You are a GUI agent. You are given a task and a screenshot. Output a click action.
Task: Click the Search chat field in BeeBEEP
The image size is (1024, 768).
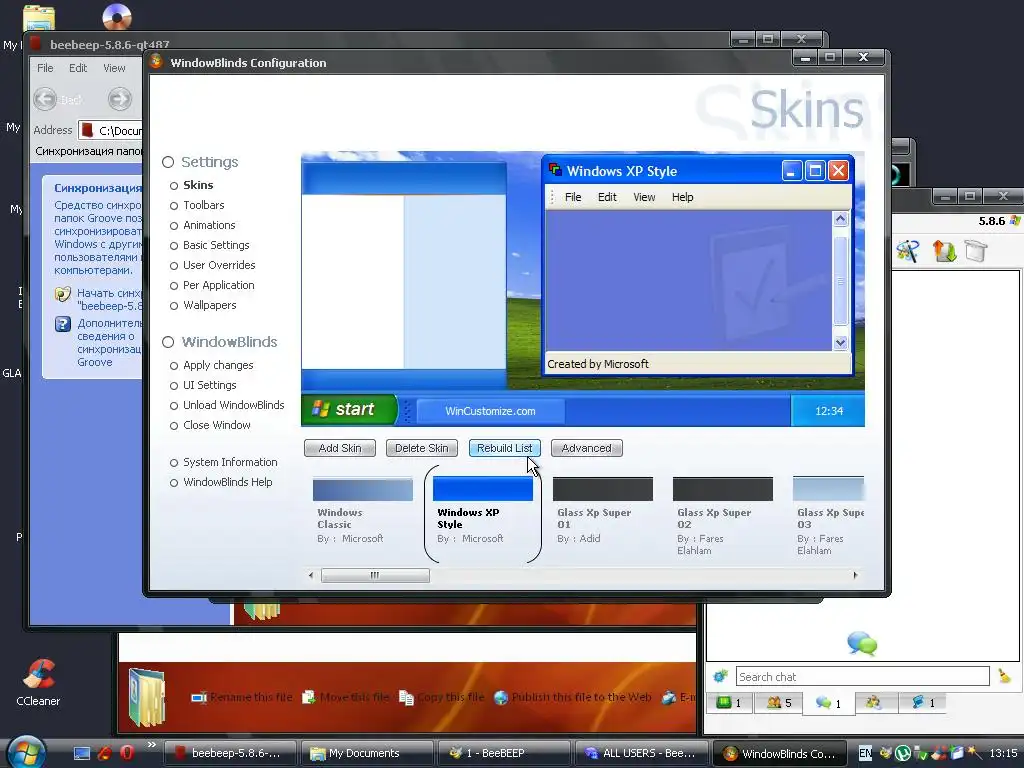coord(863,677)
